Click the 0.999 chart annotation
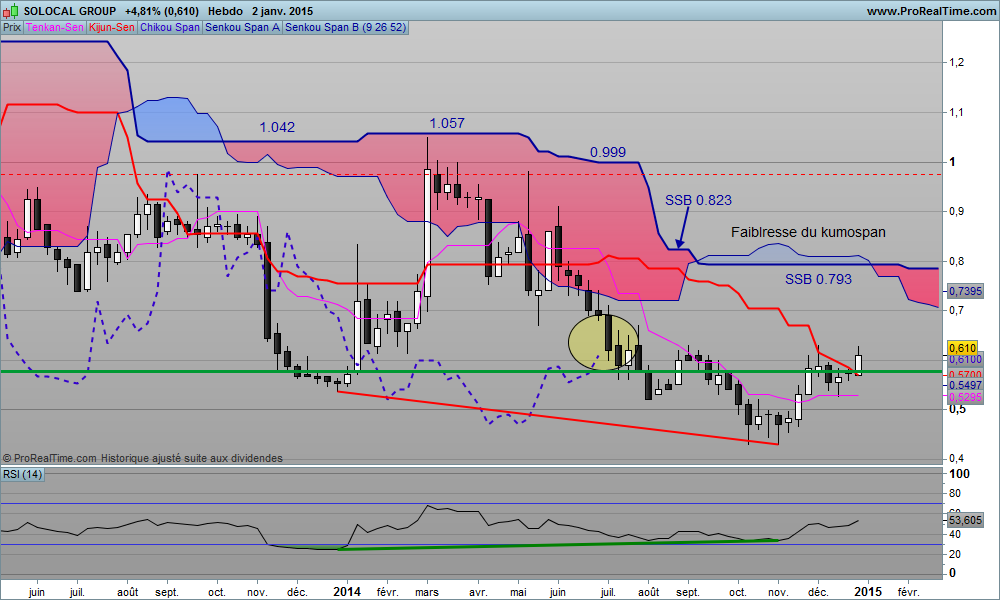This screenshot has width=1000, height=600. point(608,152)
